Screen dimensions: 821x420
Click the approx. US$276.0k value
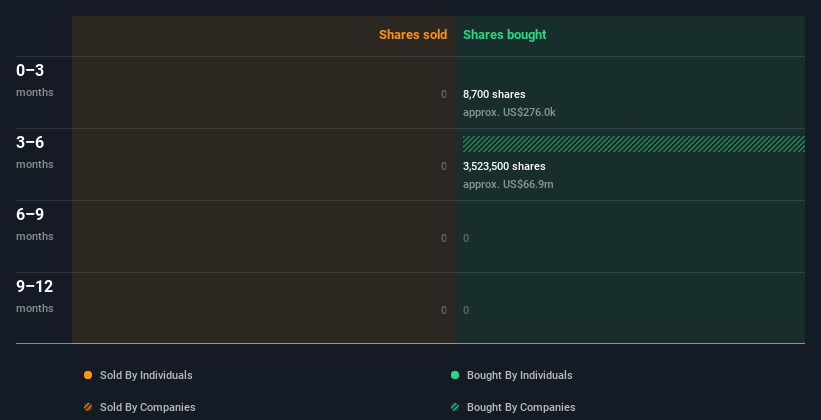pyautogui.click(x=509, y=112)
